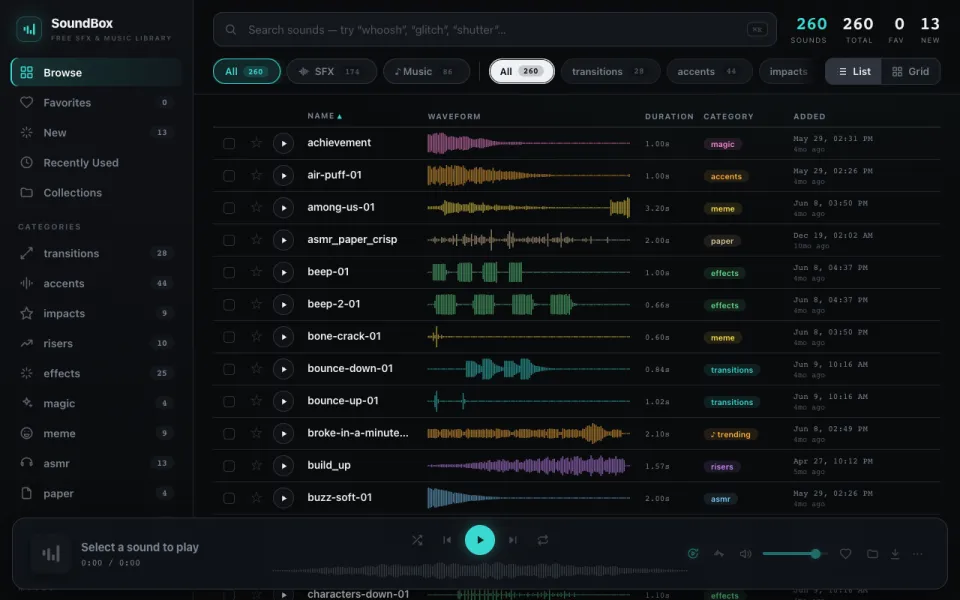The width and height of the screenshot is (960, 600).
Task: Switch to Grid view
Action: [911, 72]
